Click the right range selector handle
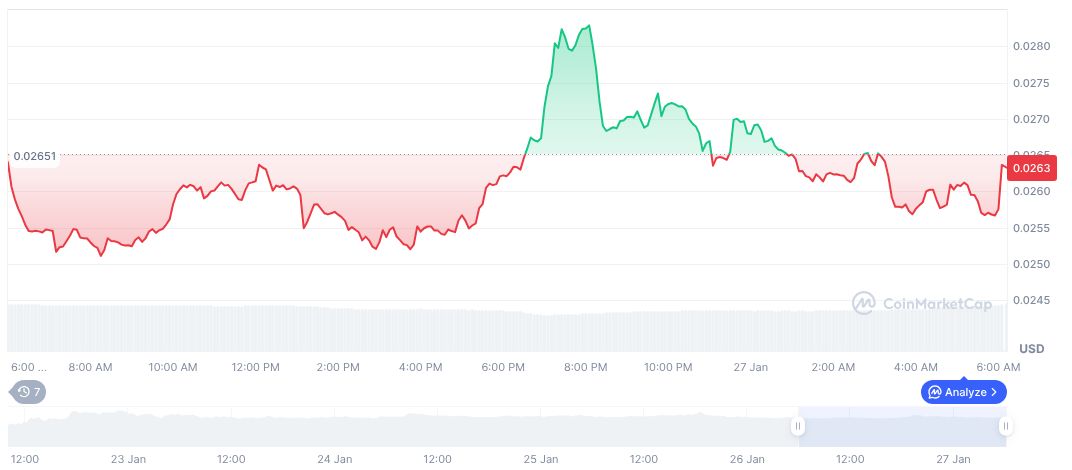This screenshot has width=1072, height=470. click(1005, 427)
